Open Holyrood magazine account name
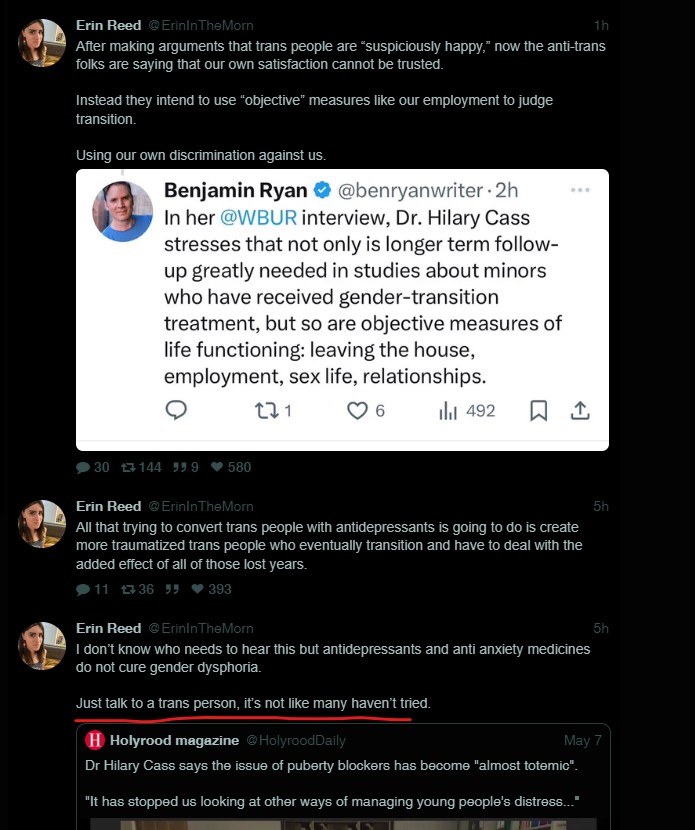 pos(174,740)
